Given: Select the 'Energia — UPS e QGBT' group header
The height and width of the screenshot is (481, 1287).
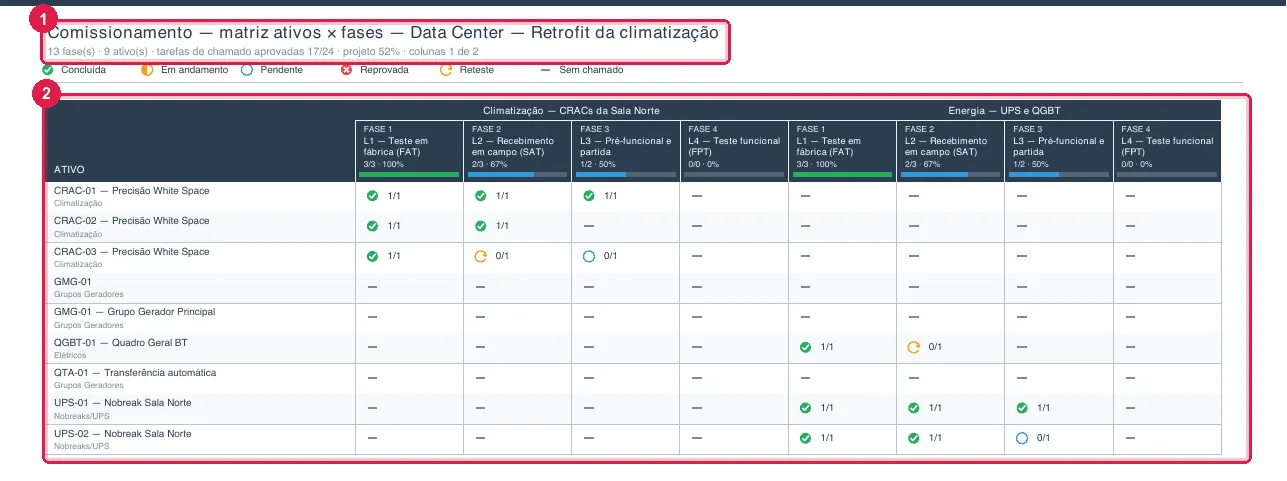Looking at the screenshot, I should (1005, 110).
